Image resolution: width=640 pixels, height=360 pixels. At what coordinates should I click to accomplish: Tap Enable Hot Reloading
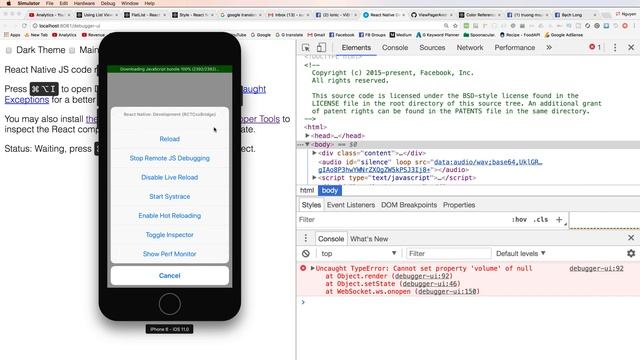click(x=170, y=216)
